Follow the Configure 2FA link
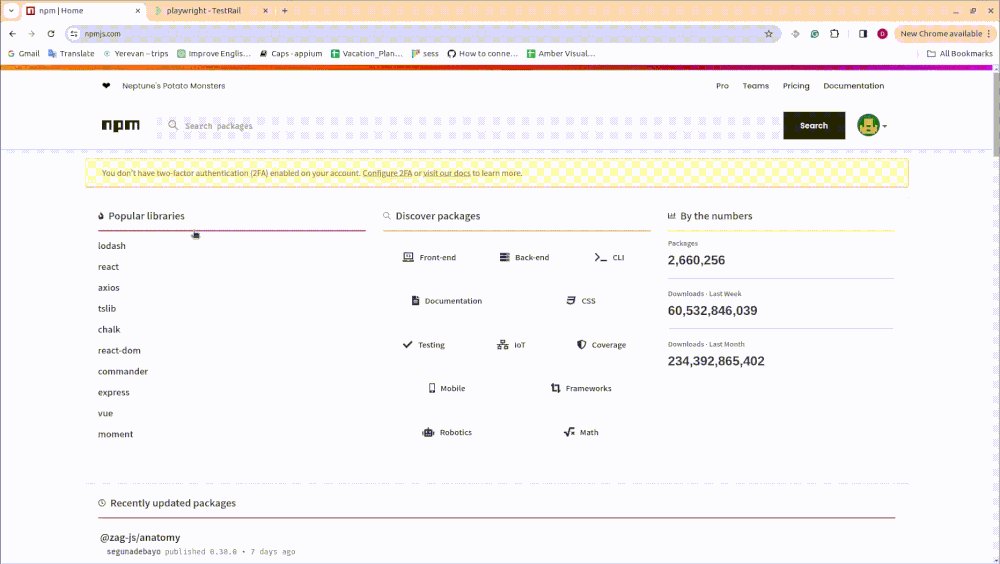This screenshot has width=1000, height=564. [x=387, y=173]
